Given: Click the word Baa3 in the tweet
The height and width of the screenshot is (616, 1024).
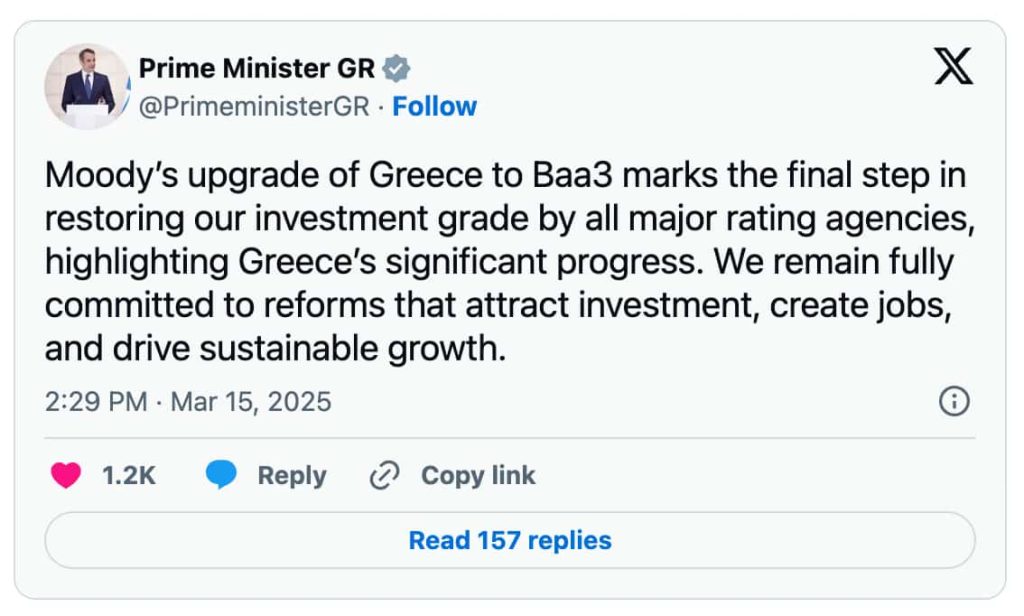Looking at the screenshot, I should coord(549,176).
